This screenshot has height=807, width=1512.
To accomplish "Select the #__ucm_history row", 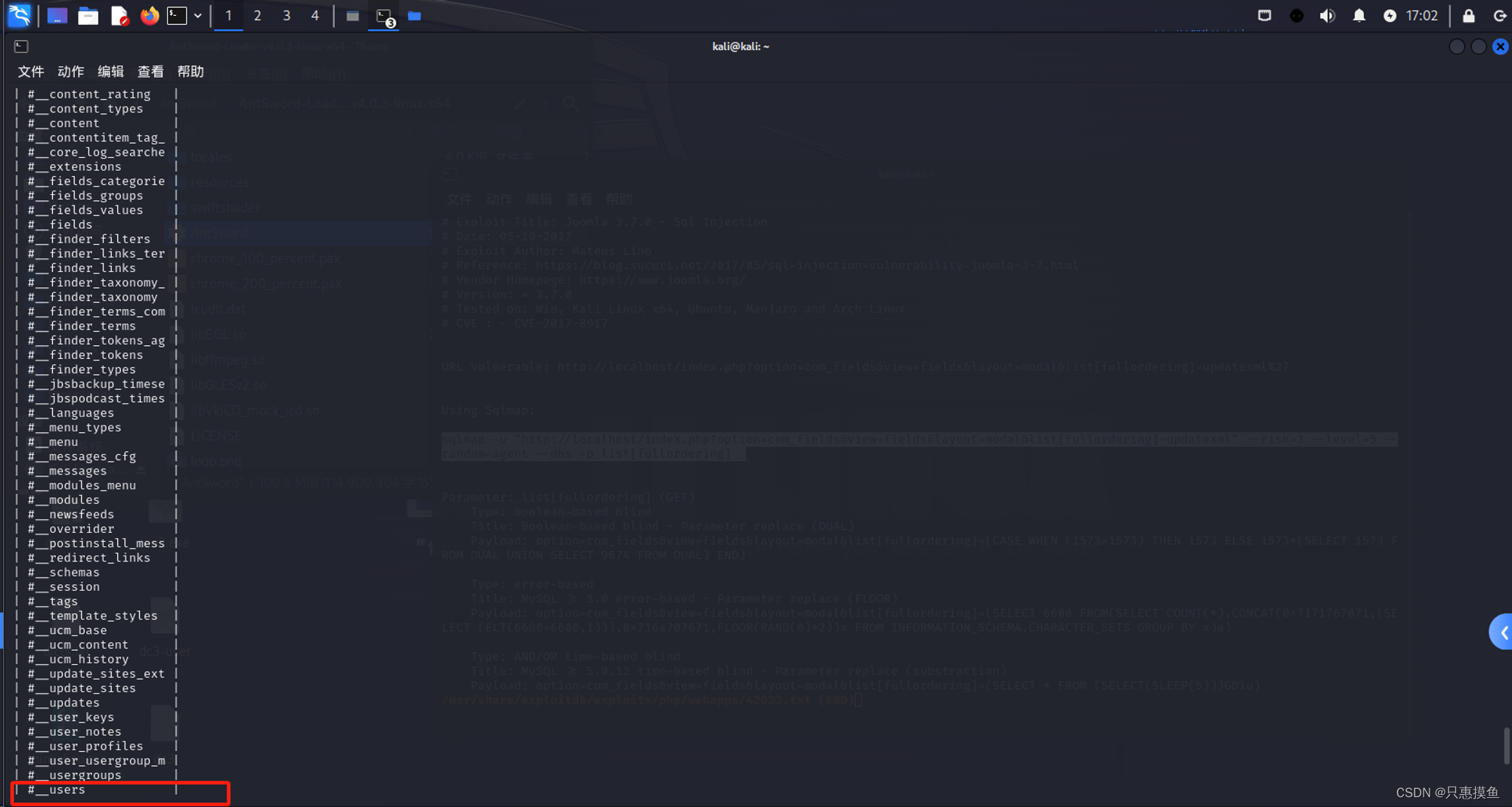I will coord(97,659).
